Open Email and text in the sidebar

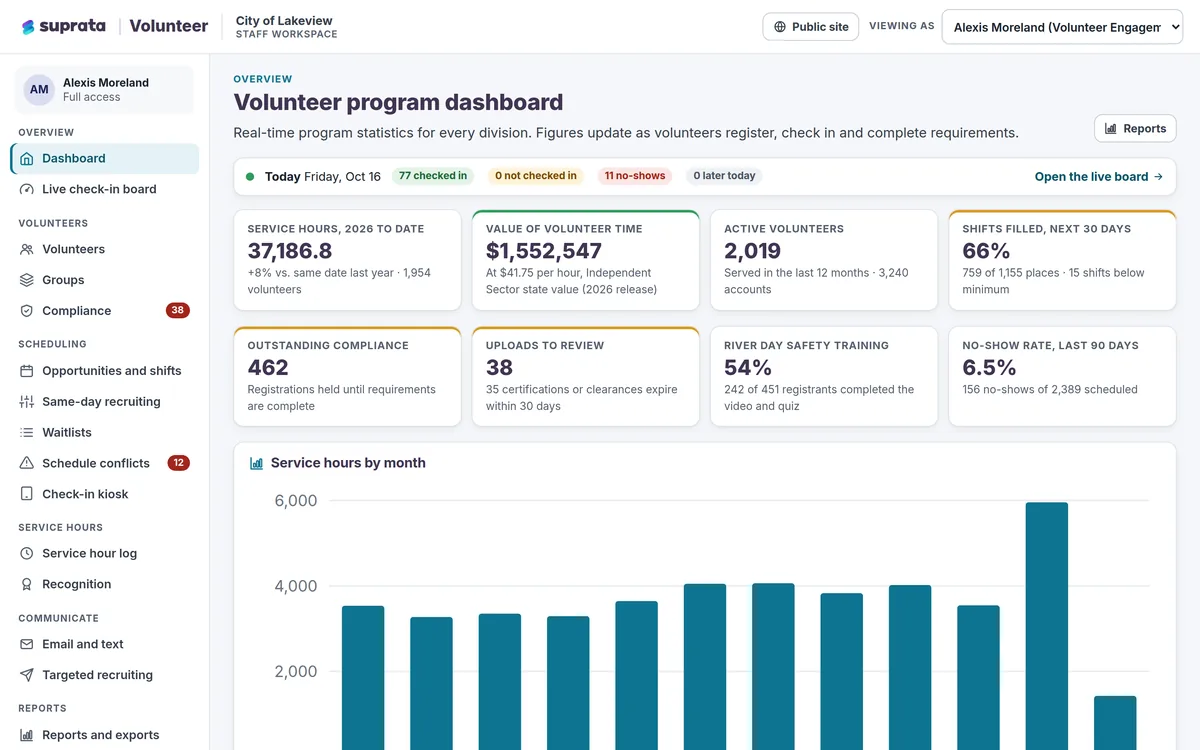[105, 644]
